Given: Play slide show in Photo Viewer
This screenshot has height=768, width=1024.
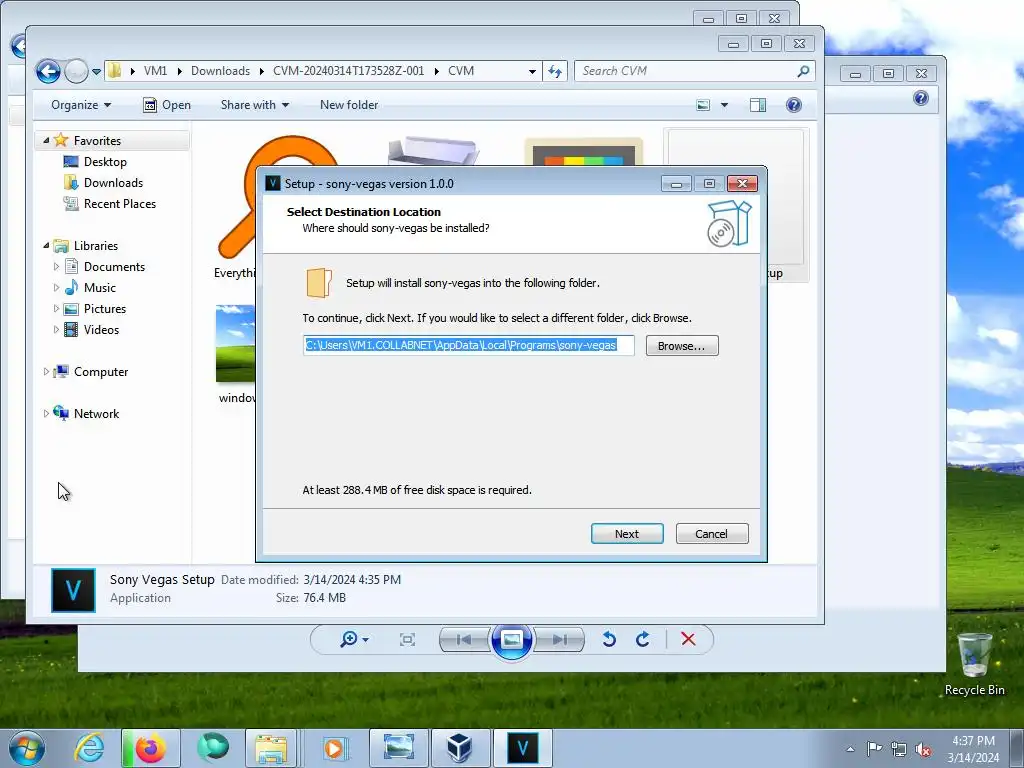Looking at the screenshot, I should tap(511, 639).
